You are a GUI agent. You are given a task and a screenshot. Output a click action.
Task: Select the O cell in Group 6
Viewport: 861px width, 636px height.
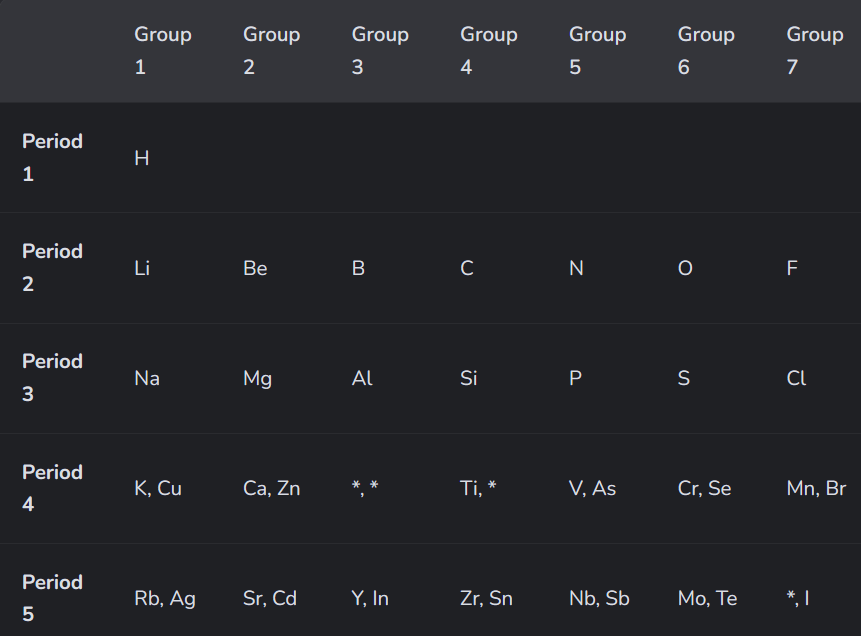[x=685, y=268]
